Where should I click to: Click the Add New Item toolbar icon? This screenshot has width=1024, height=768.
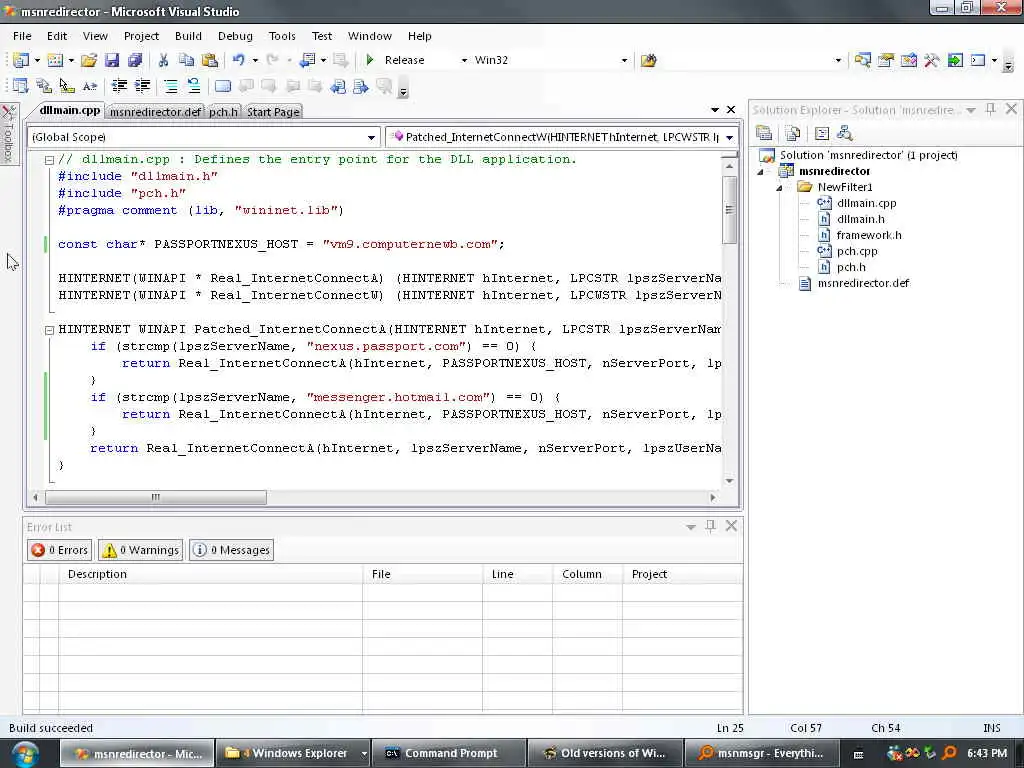(55, 60)
